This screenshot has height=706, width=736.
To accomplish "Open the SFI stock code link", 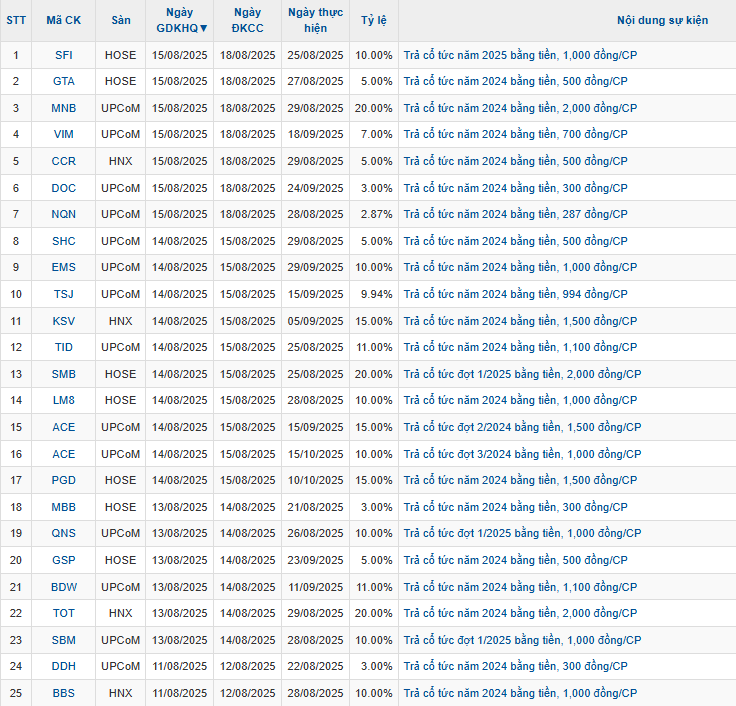I will (63, 55).
